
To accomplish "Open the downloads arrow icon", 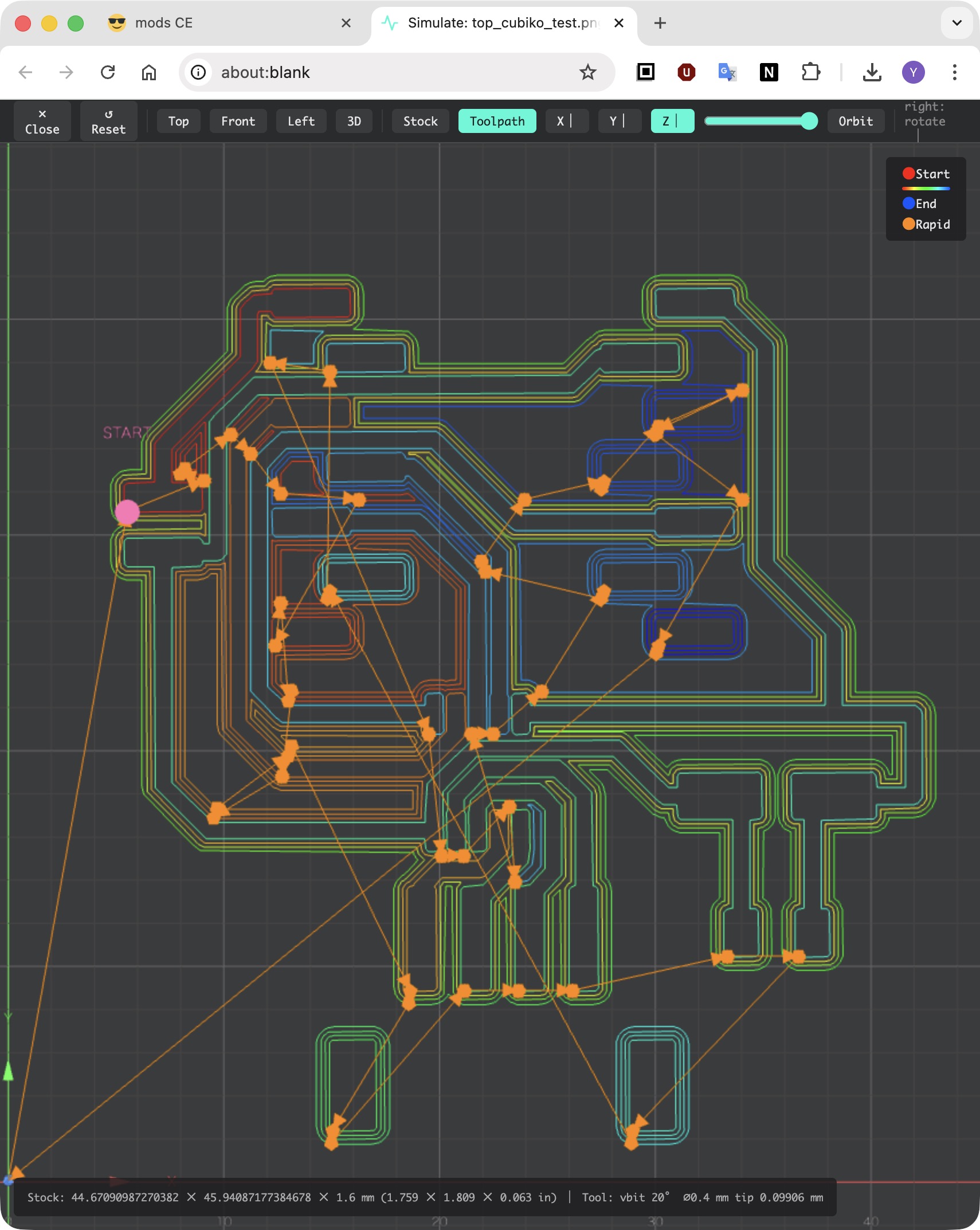I will point(872,72).
